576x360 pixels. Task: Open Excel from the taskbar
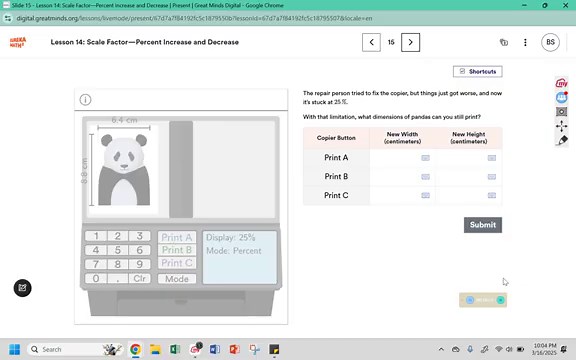tap(175, 349)
